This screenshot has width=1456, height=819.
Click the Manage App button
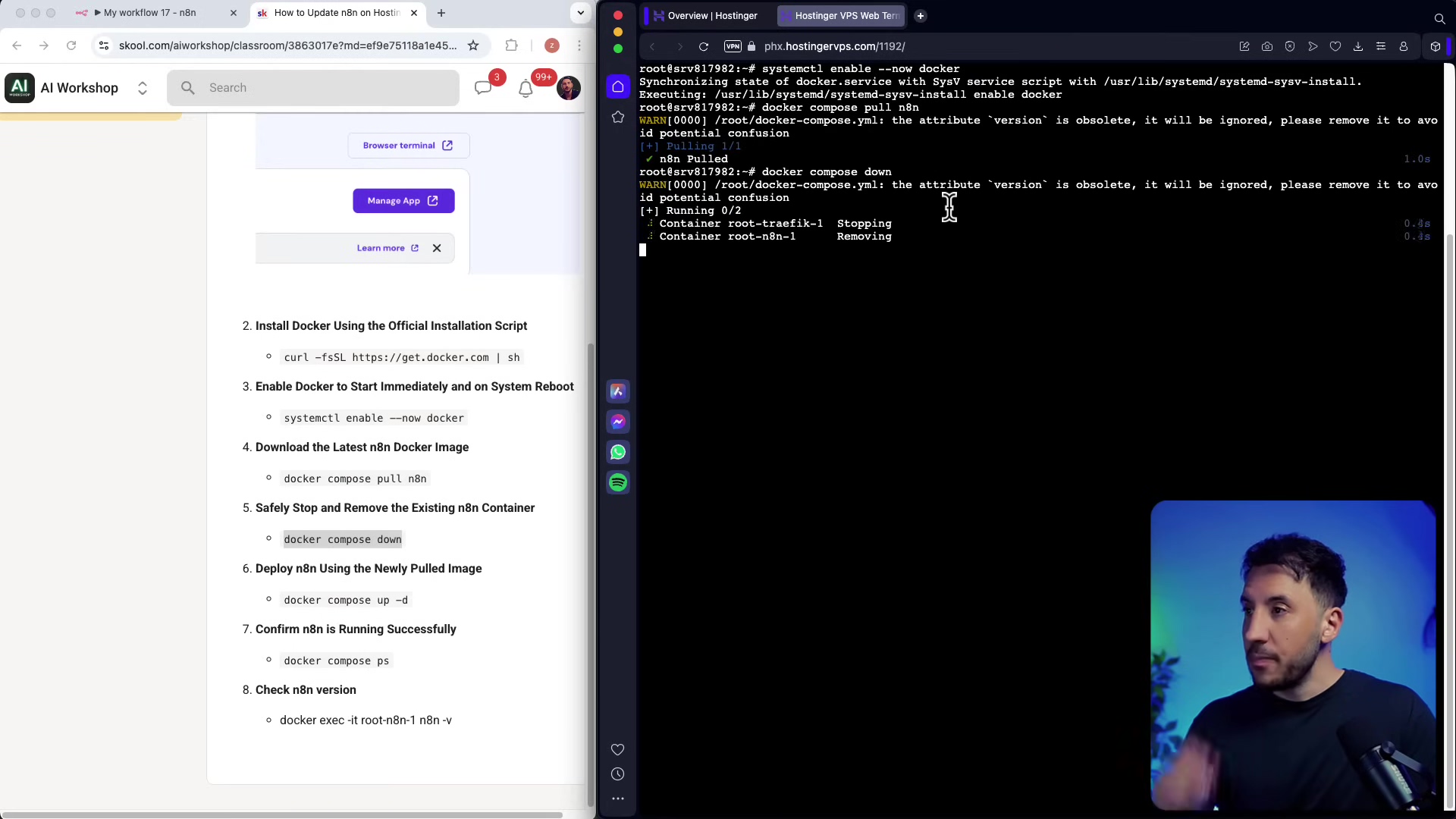(403, 201)
